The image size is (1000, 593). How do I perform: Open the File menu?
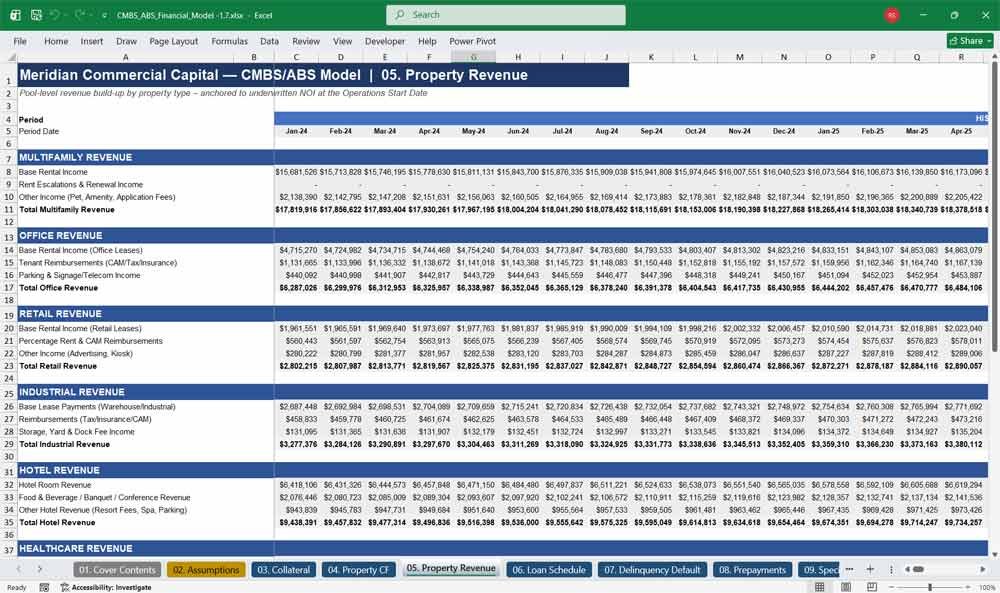(20, 41)
